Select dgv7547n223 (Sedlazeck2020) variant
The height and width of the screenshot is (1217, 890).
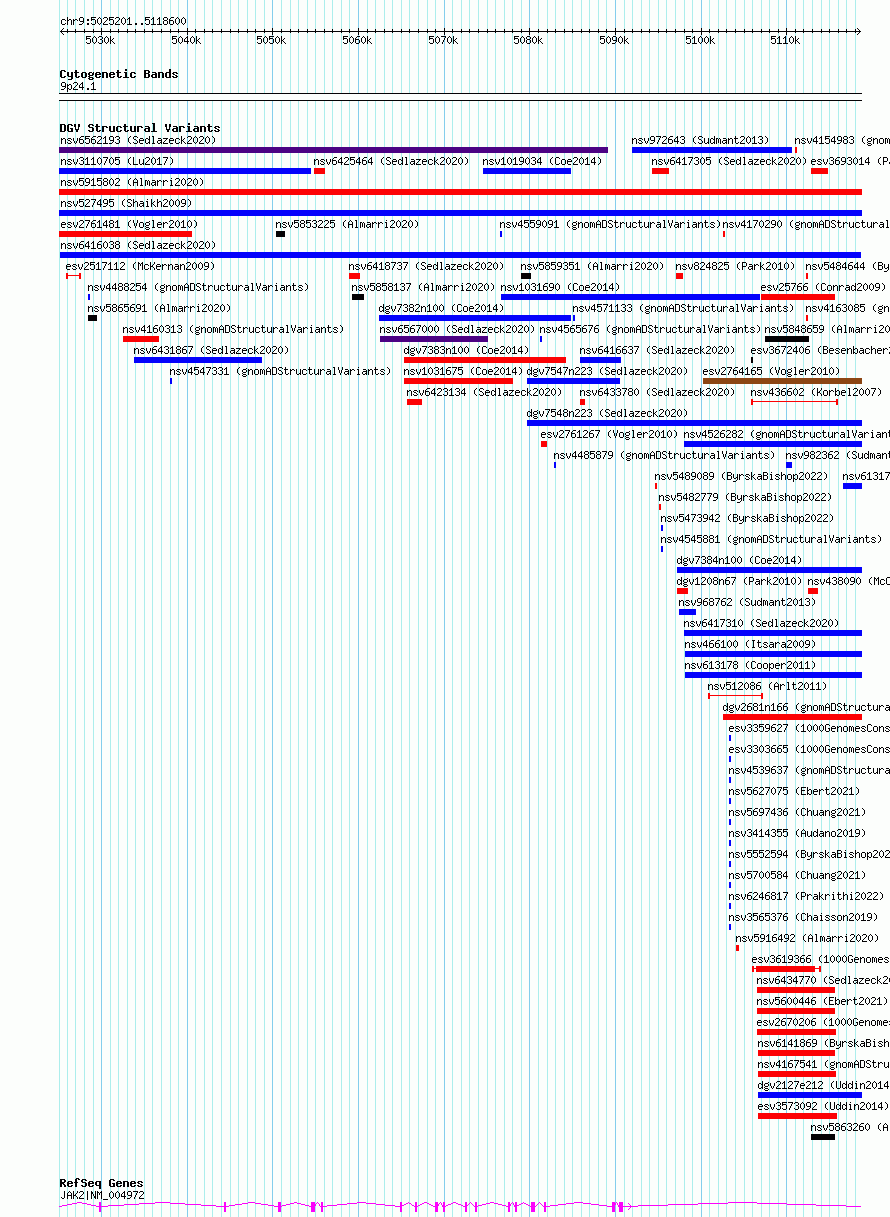point(607,371)
